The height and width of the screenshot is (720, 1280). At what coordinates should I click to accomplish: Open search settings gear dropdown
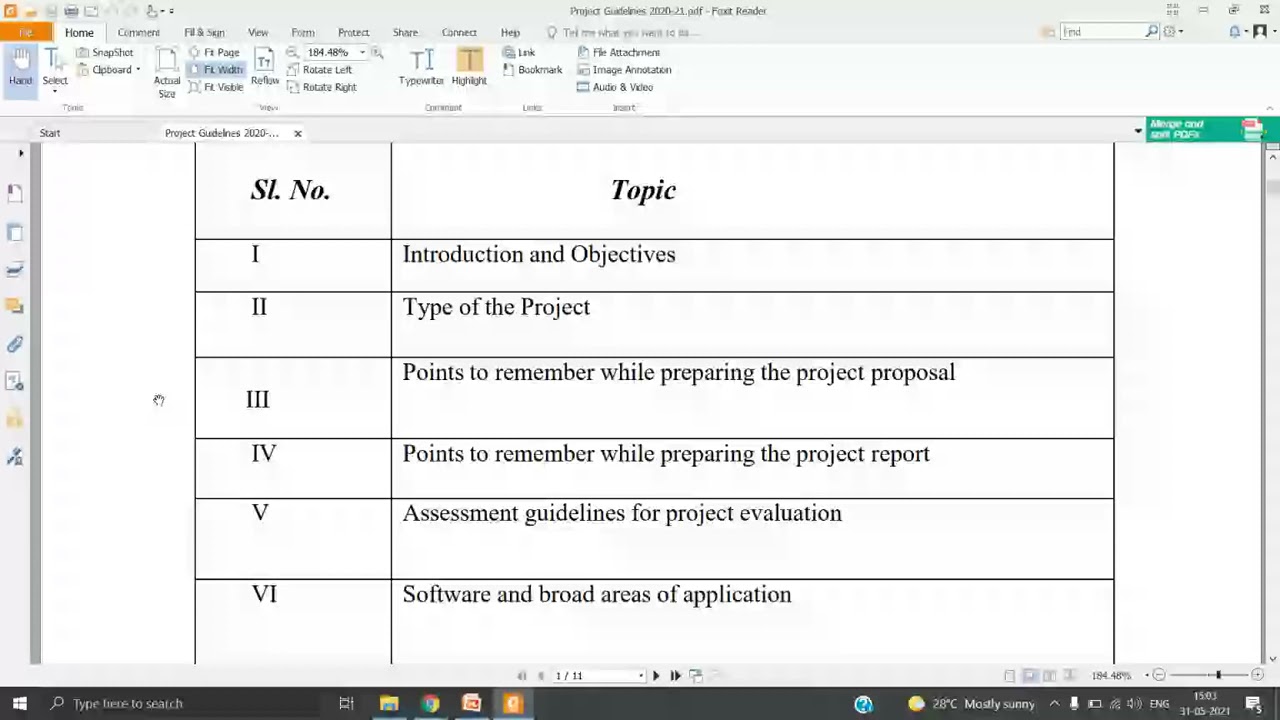tap(1173, 32)
